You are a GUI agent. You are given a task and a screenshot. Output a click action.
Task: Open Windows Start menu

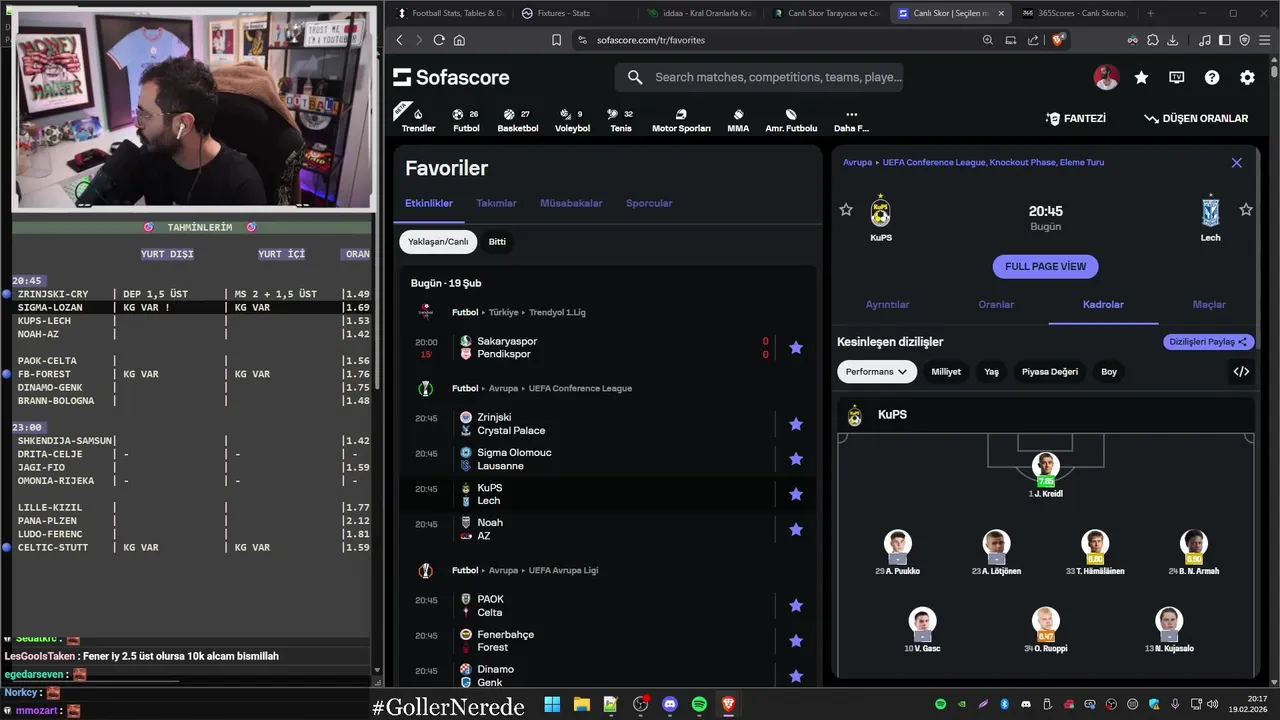(x=552, y=705)
